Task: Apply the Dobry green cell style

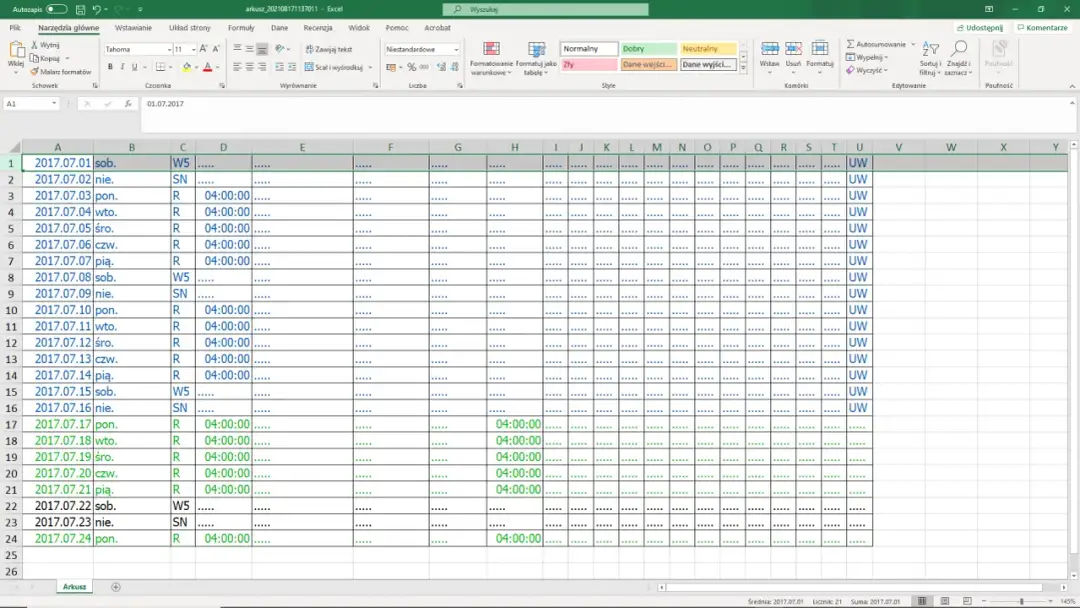Action: (648, 48)
